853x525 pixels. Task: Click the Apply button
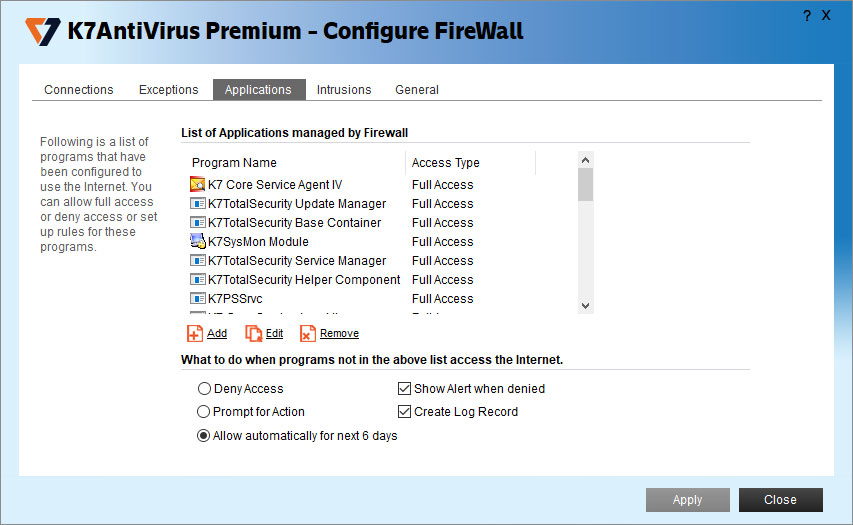[688, 499]
